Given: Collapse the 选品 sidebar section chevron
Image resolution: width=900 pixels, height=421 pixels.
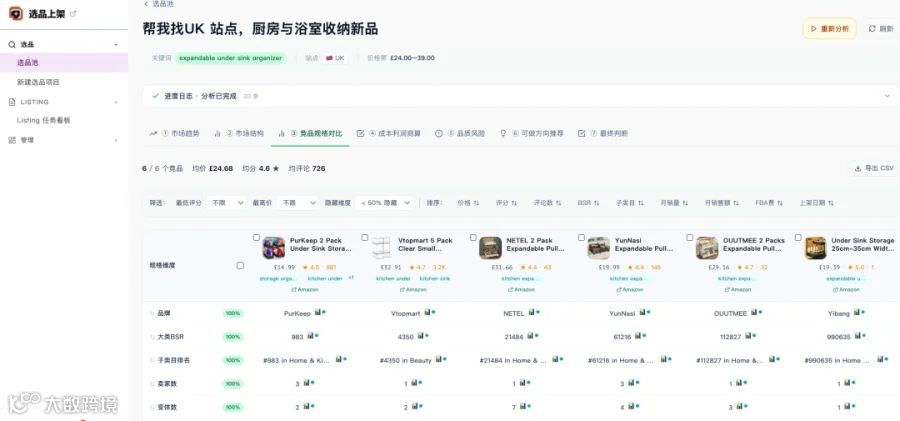Looking at the screenshot, I should coord(116,44).
